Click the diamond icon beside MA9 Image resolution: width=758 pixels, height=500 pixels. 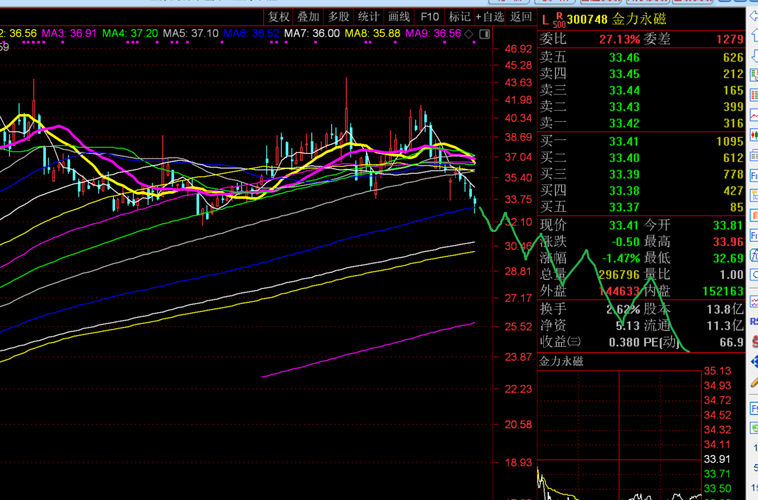tap(469, 34)
